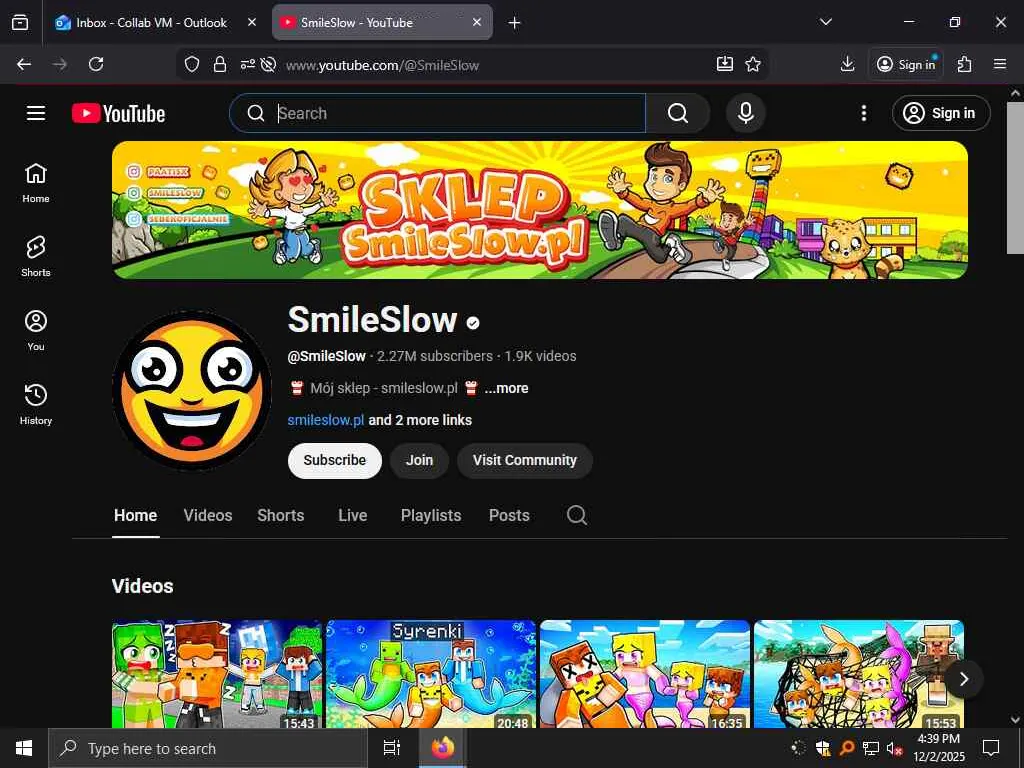Screen dimensions: 1024x768
Task: Select channel Home tab
Action: click(136, 515)
